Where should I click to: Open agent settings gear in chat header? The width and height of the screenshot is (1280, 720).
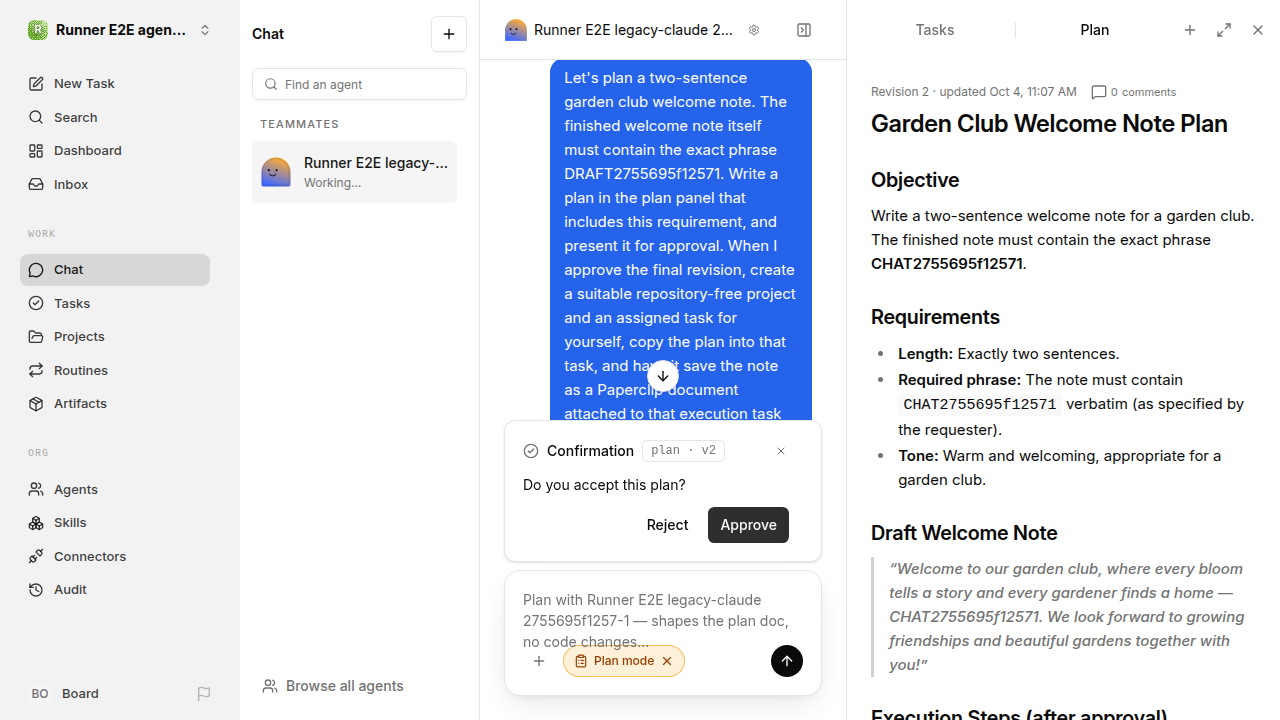click(x=754, y=30)
